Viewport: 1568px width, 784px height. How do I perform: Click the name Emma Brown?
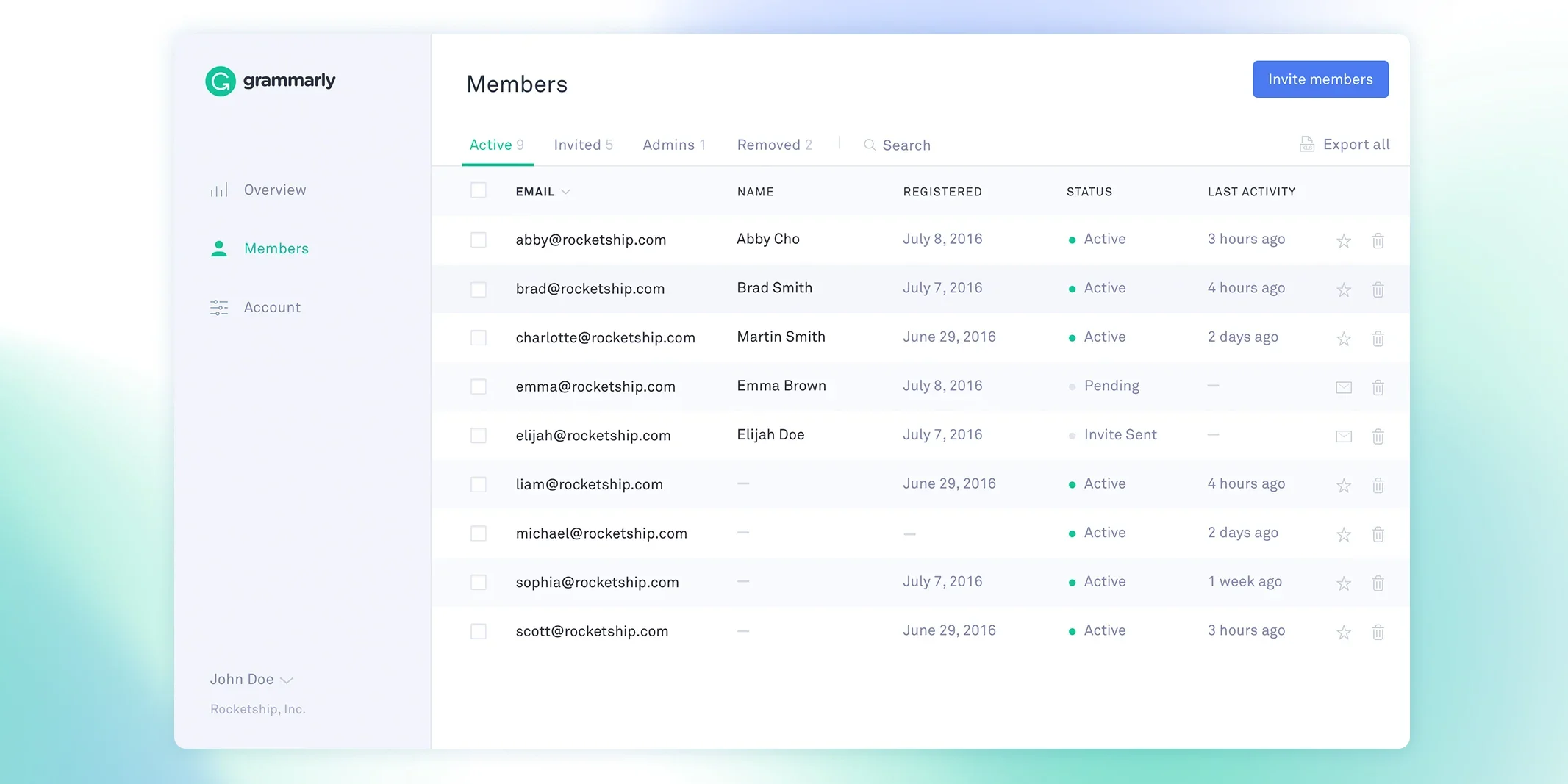point(781,386)
